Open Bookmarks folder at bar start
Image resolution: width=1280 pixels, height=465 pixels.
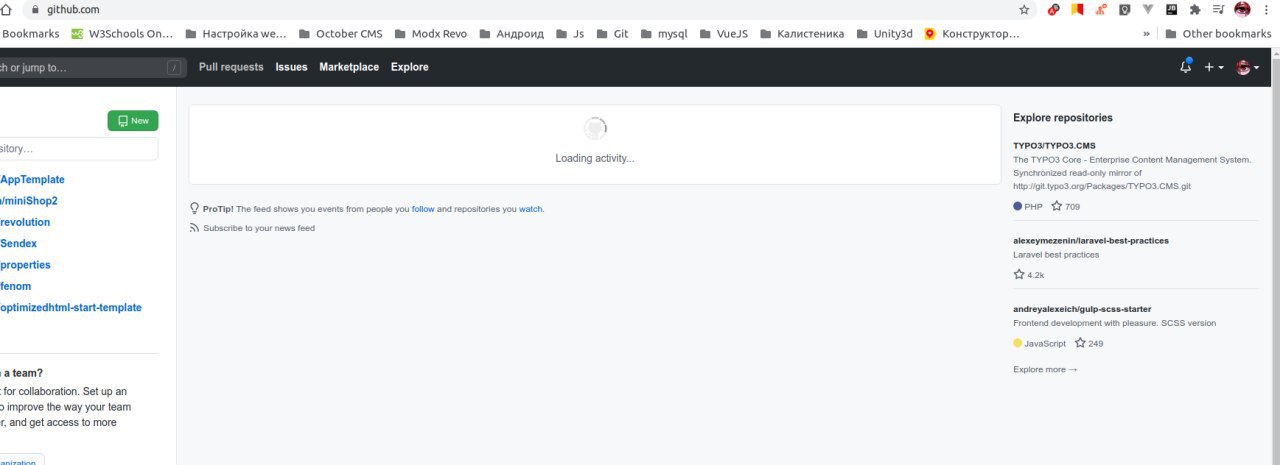click(31, 33)
